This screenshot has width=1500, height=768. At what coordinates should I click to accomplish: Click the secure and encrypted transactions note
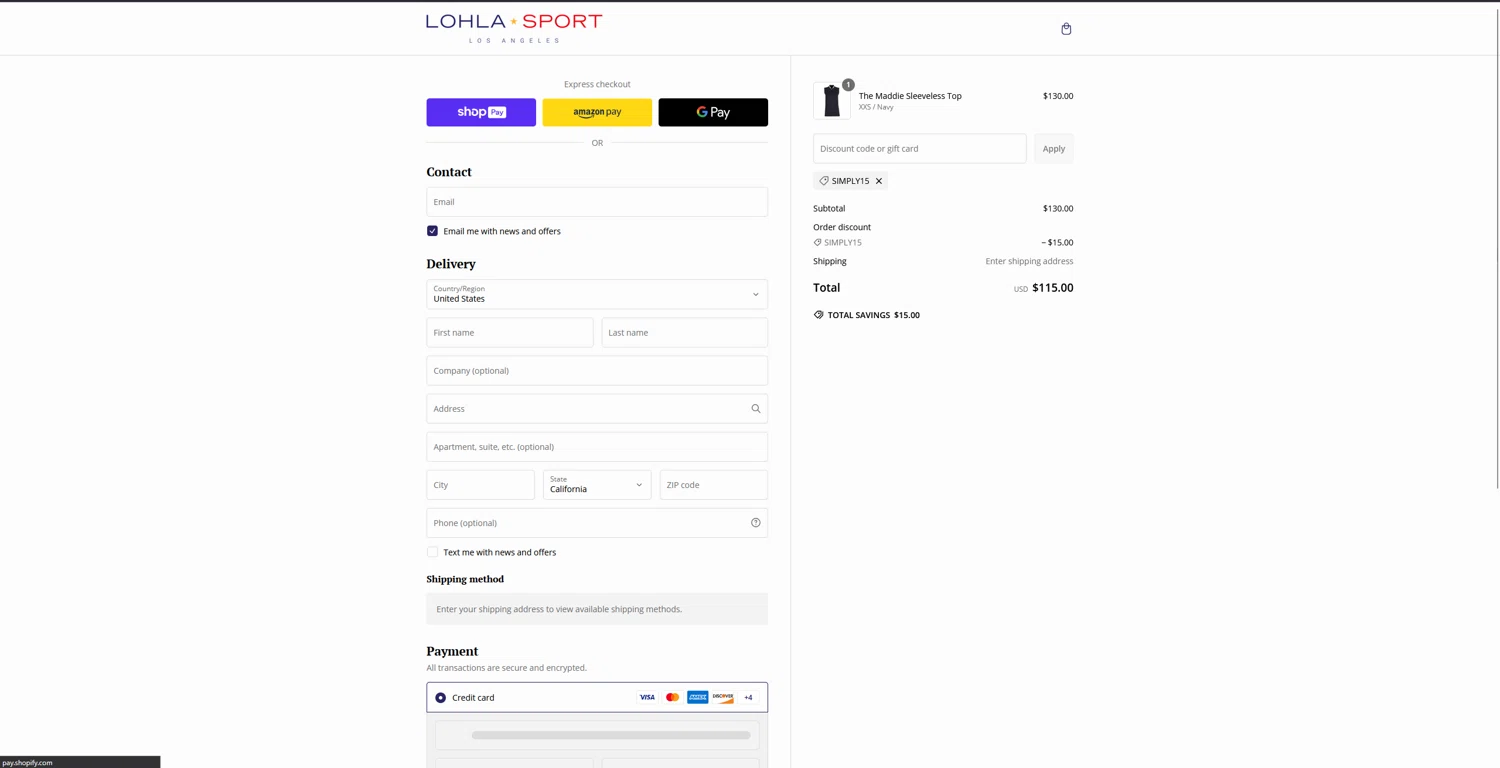point(507,668)
